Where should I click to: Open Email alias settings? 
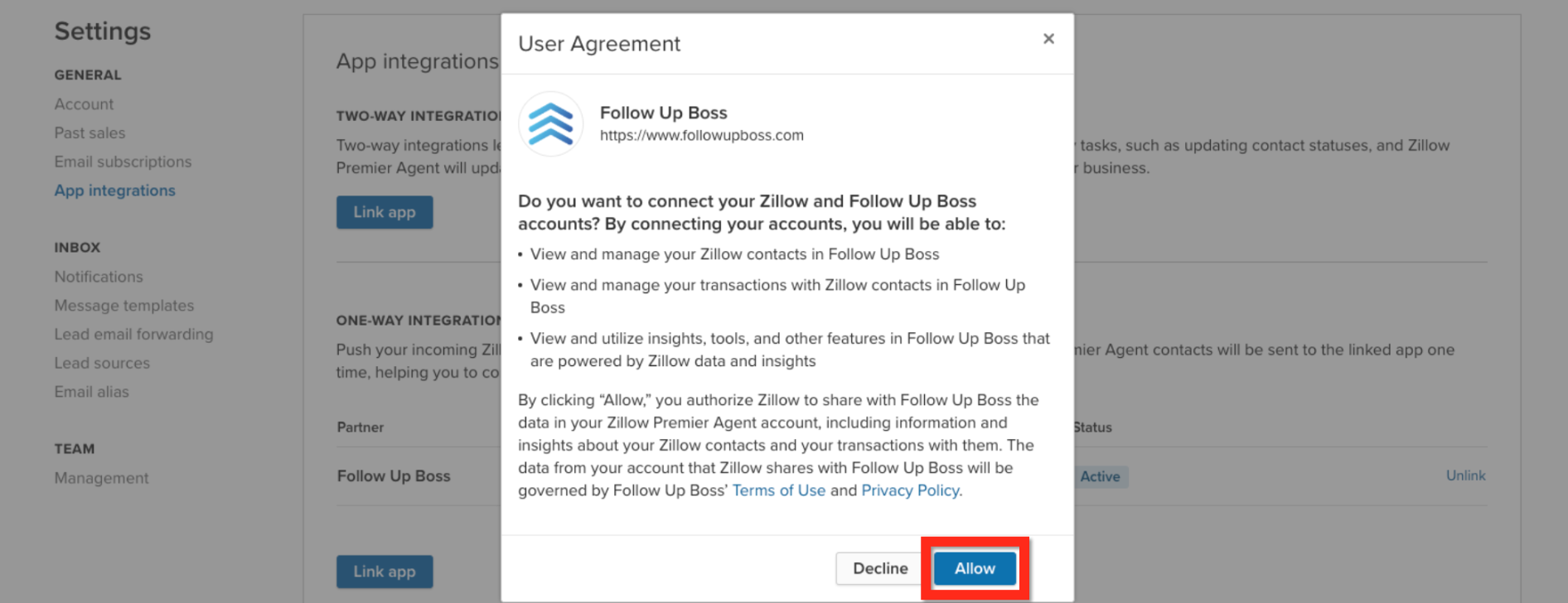[x=91, y=392]
